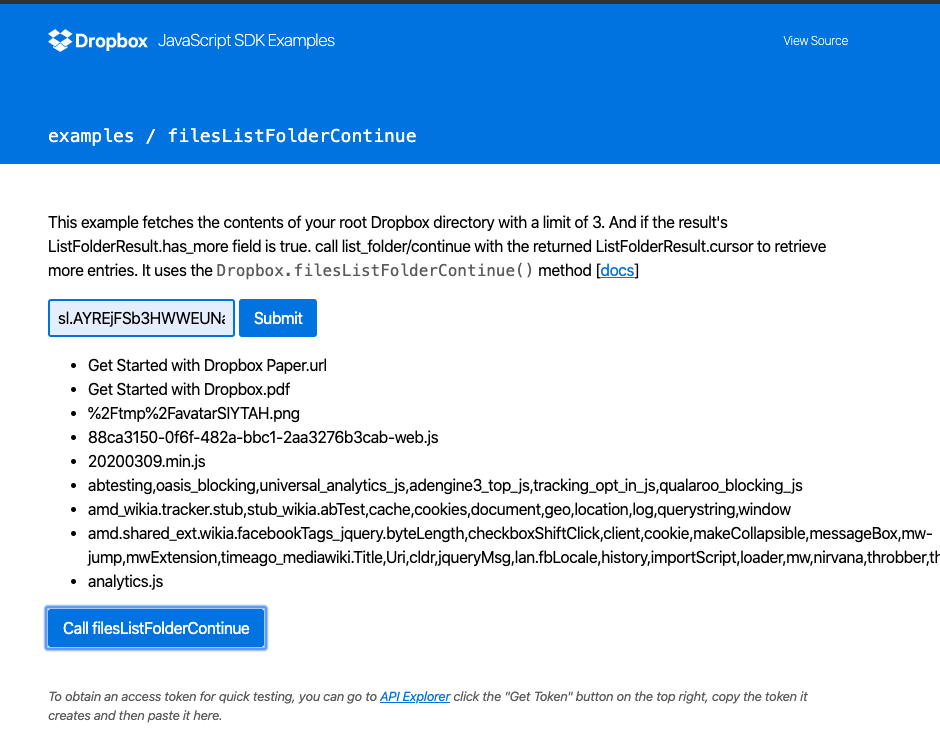
Task: Select the Get Started with Dropbox.pdf entry
Action: pyautogui.click(x=189, y=390)
